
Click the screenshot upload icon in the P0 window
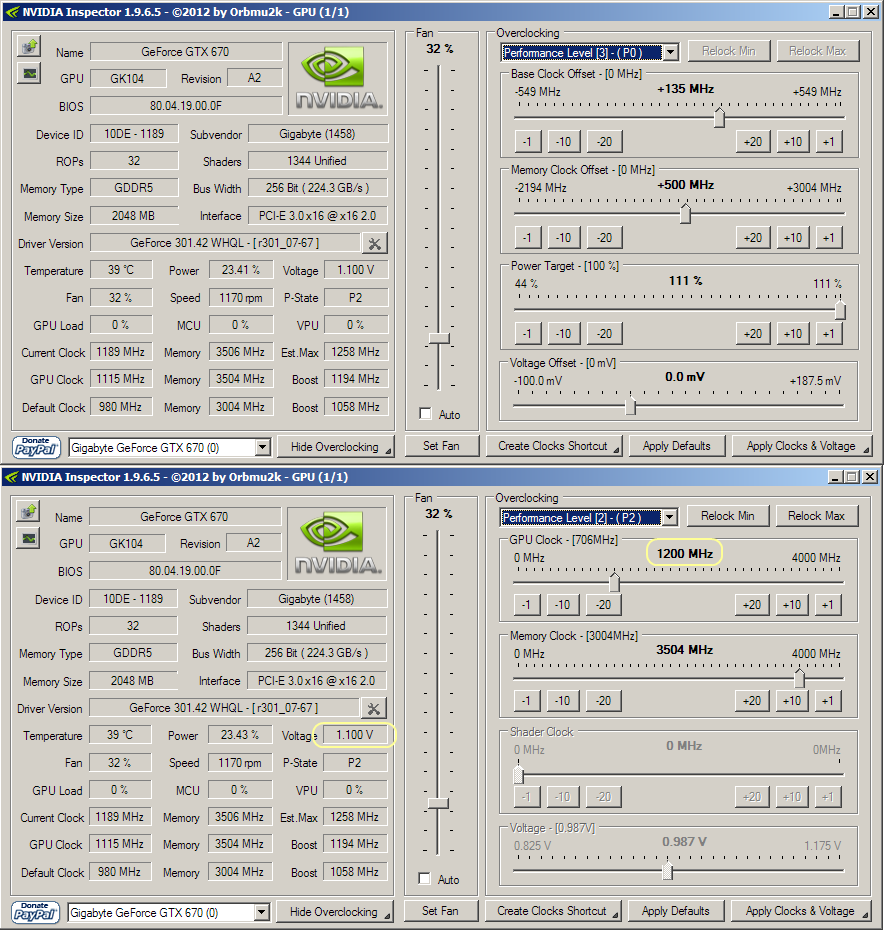[29, 47]
